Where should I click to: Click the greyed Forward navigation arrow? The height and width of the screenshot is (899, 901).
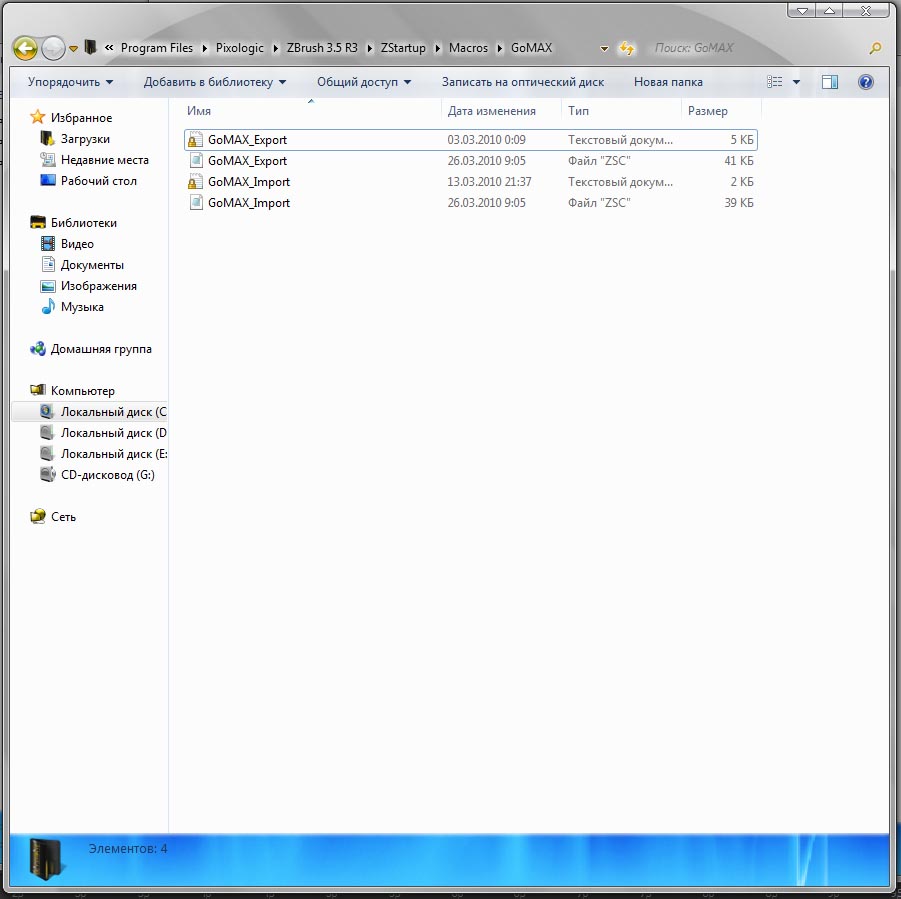[53, 48]
